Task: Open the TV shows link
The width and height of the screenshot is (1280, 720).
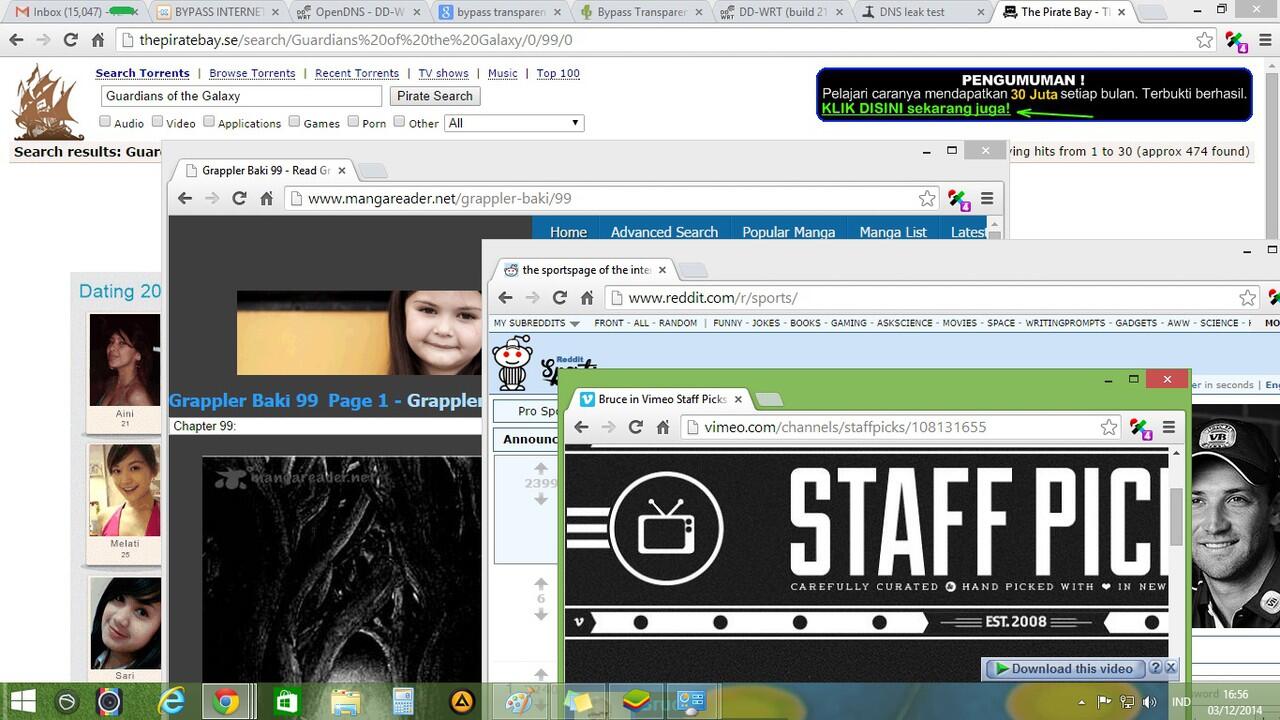Action: coord(443,73)
